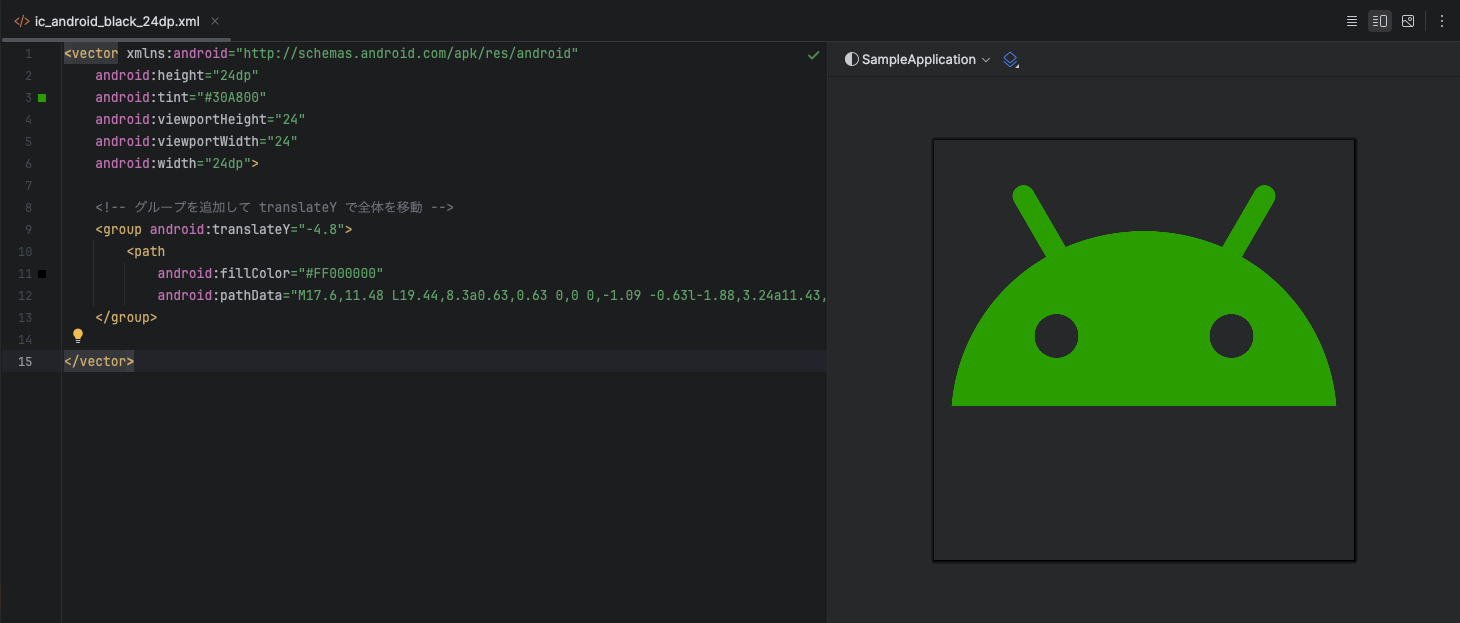Select the ic_android_black_24dp.xml editor tab
The image size is (1460, 623).
point(117,21)
